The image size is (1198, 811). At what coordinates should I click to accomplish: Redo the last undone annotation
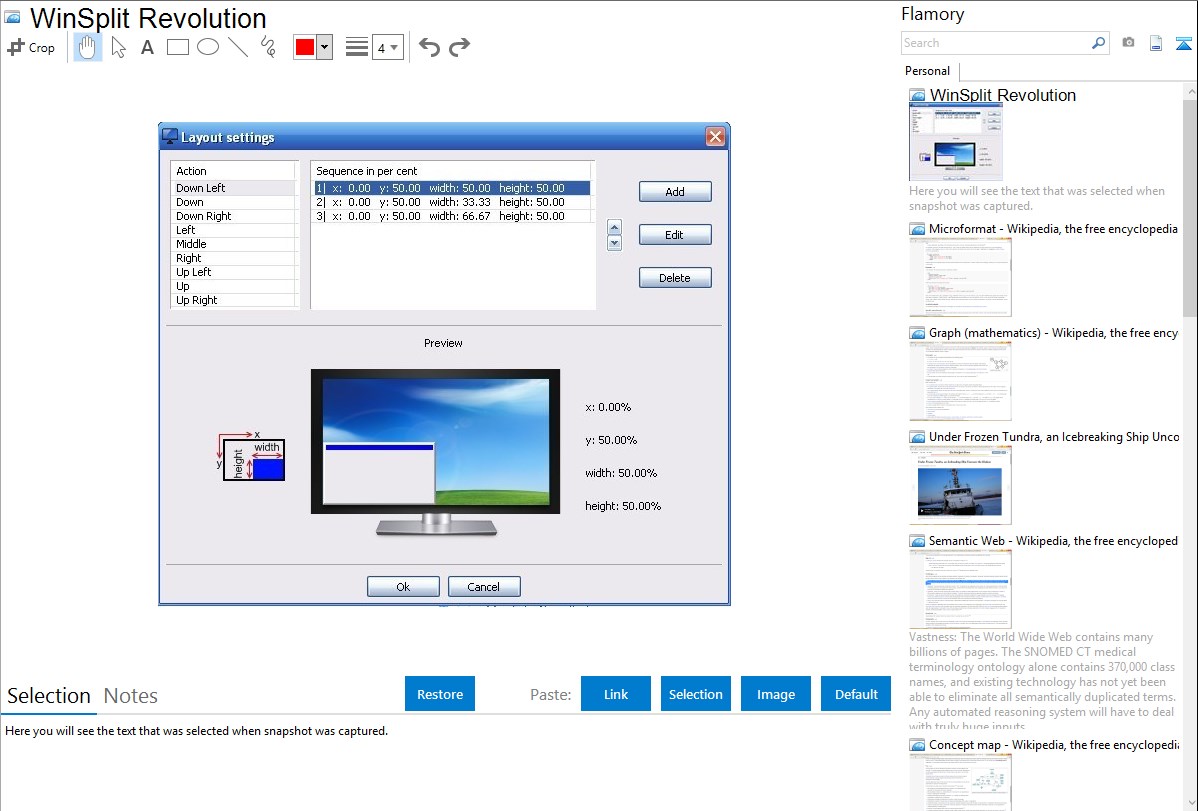coord(459,47)
